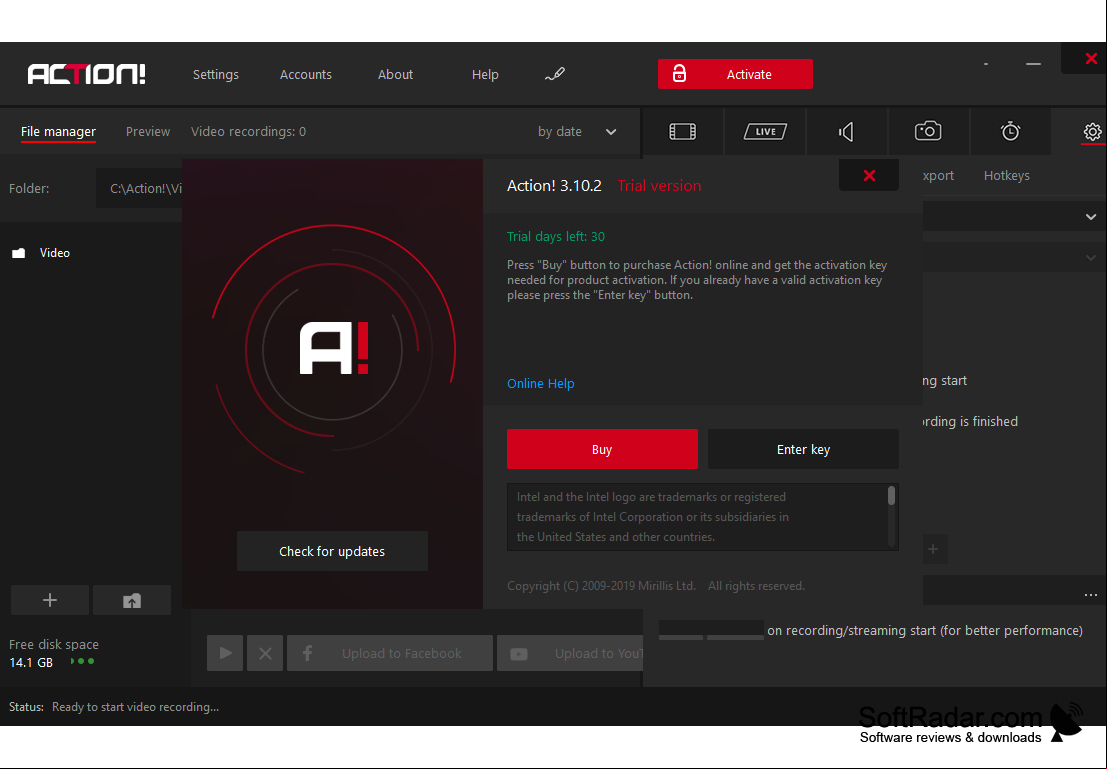This screenshot has height=769, width=1107.
Task: Click the 'Trial days left: 30' text
Action: (x=556, y=237)
